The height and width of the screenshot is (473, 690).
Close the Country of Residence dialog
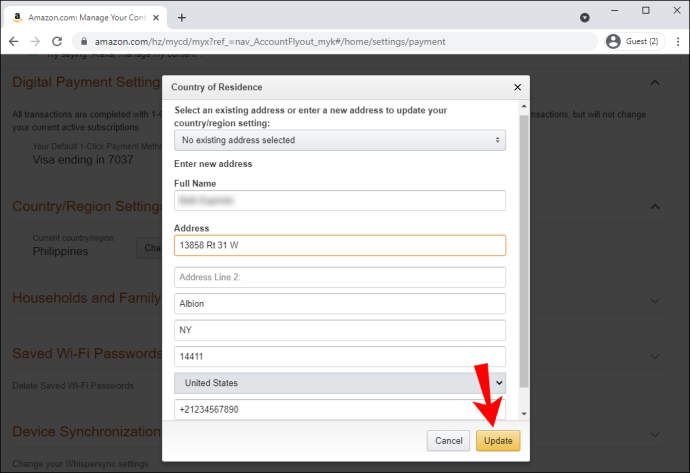click(518, 87)
